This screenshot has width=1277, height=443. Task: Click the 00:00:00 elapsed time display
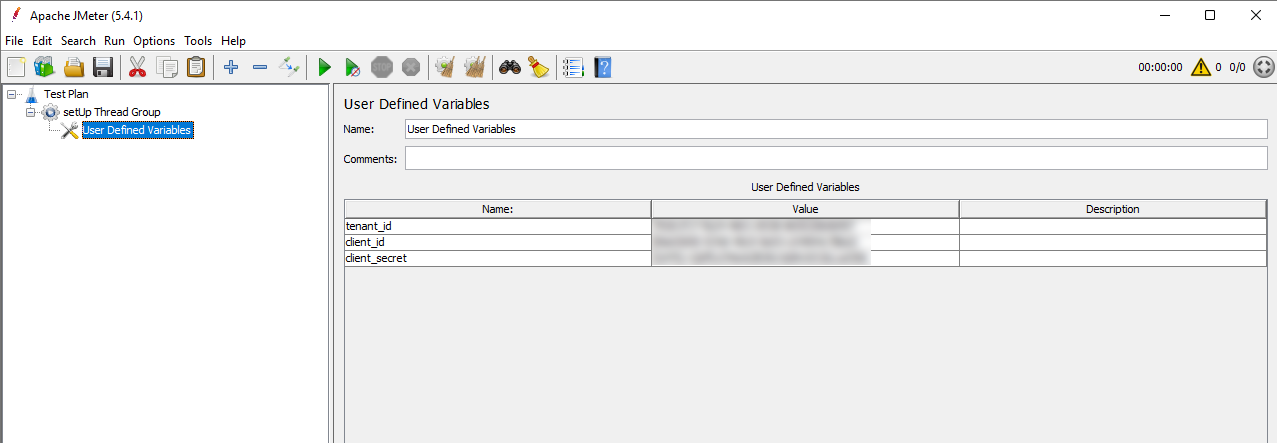1160,68
